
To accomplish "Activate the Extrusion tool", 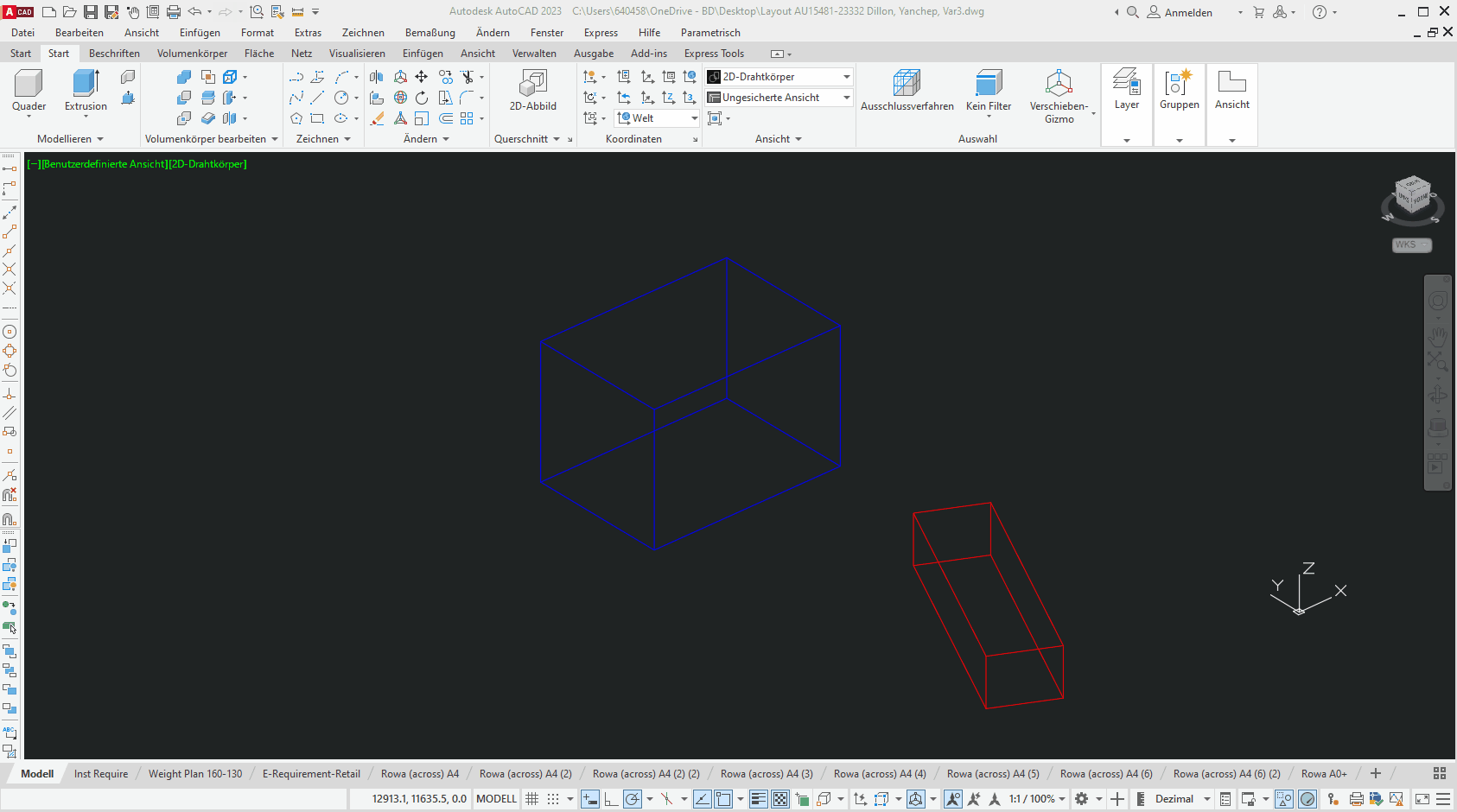I will [86, 91].
